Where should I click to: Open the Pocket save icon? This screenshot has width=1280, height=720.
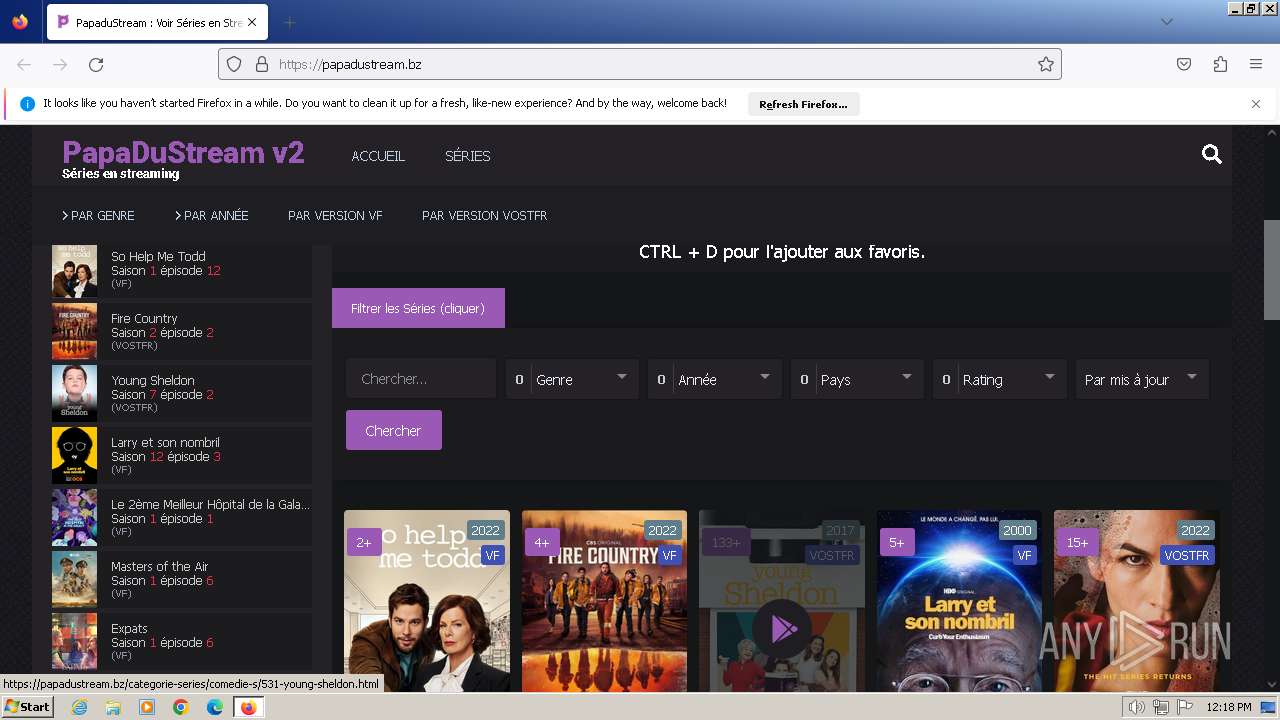pos(1184,64)
